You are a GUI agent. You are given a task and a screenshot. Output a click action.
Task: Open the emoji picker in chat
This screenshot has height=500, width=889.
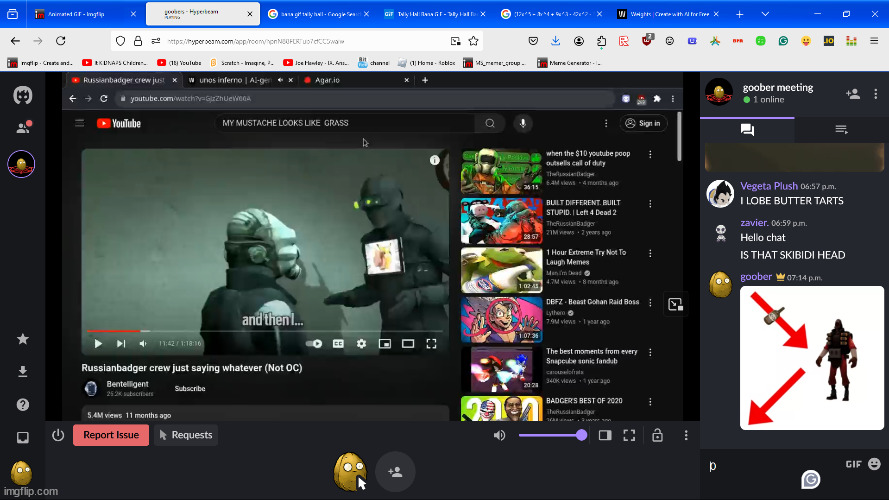[875, 464]
